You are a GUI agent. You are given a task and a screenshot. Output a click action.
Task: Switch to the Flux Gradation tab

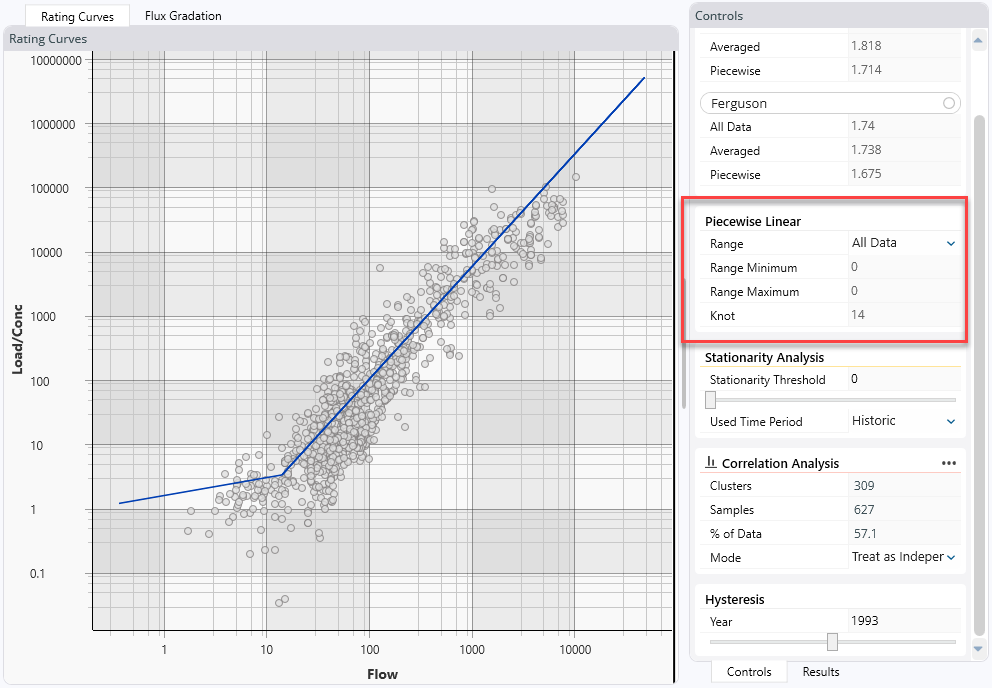[x=183, y=16]
